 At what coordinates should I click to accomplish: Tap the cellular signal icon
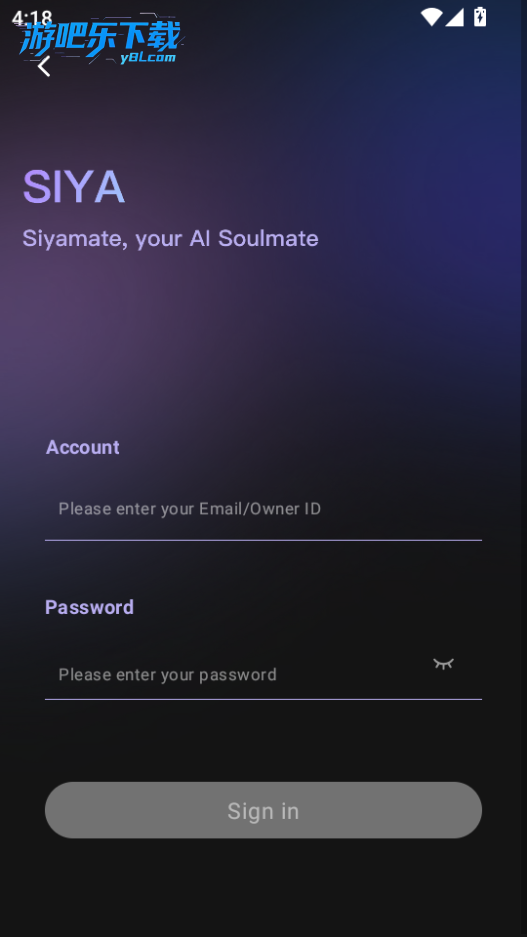pos(454,17)
